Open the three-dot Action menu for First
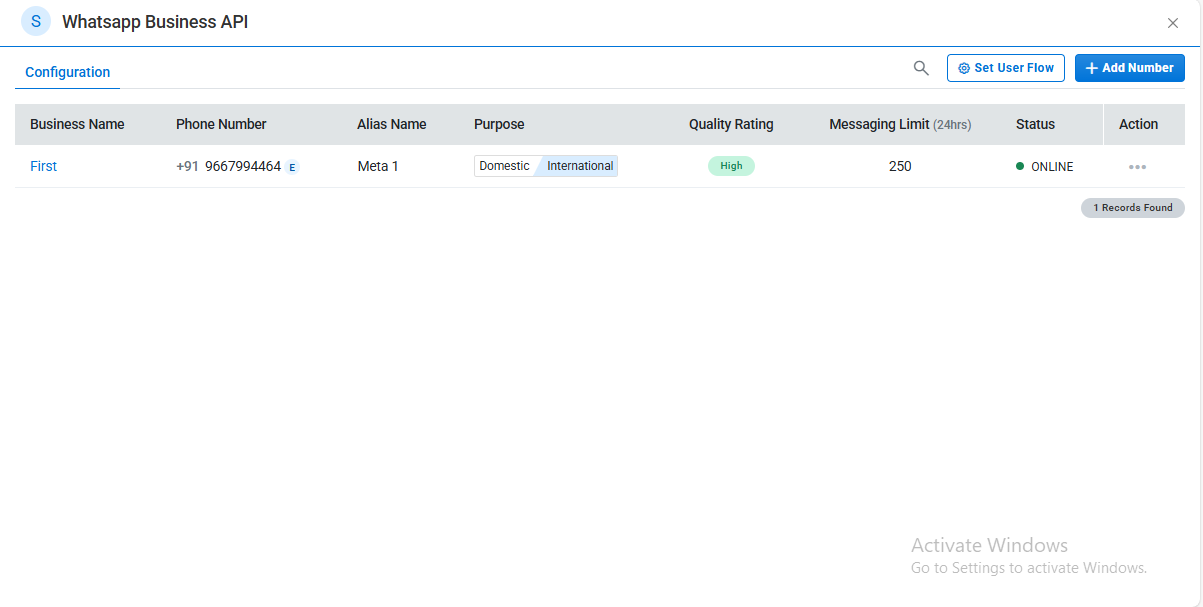This screenshot has width=1203, height=607. (x=1137, y=167)
